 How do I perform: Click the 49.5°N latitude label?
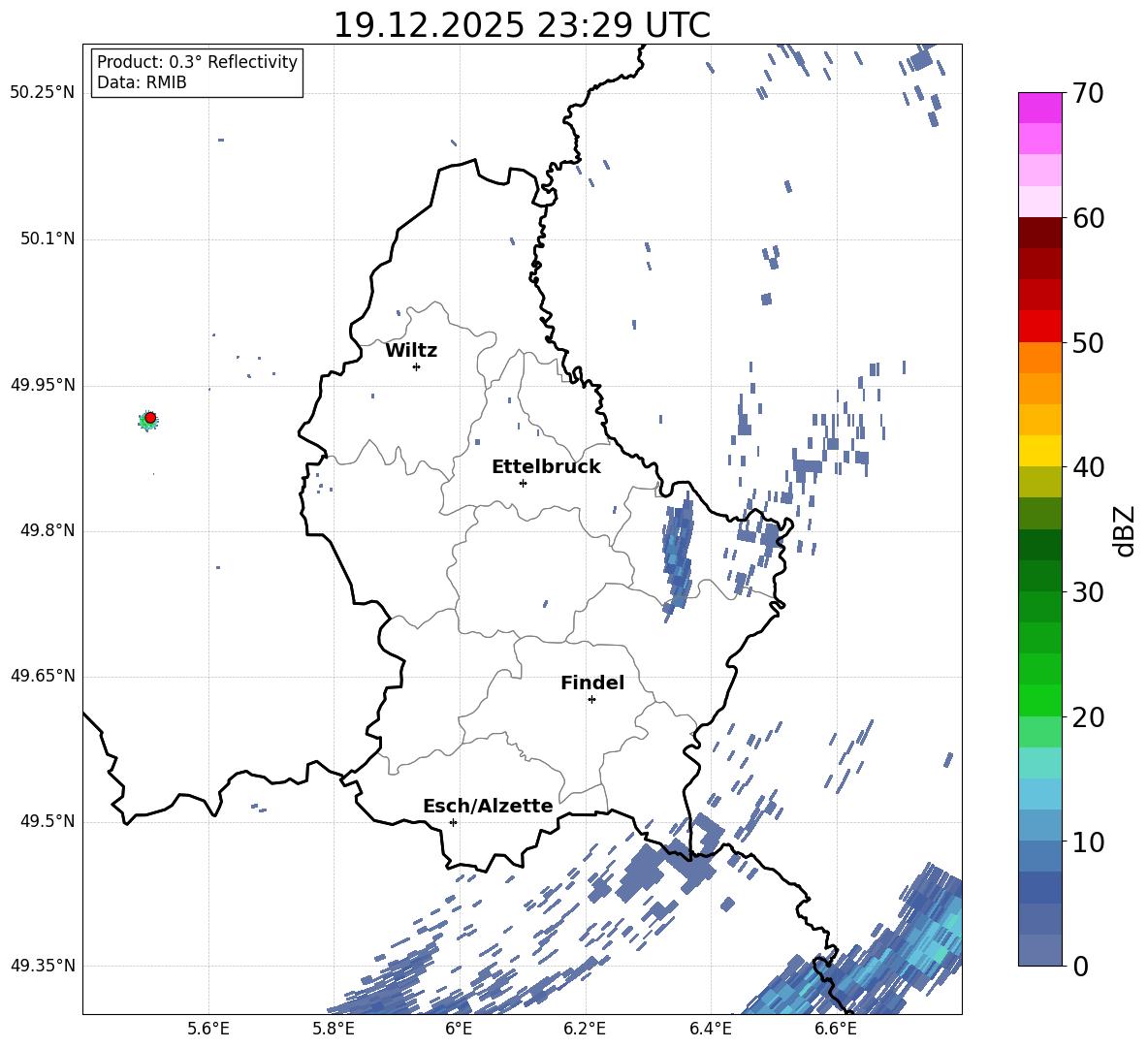click(48, 821)
